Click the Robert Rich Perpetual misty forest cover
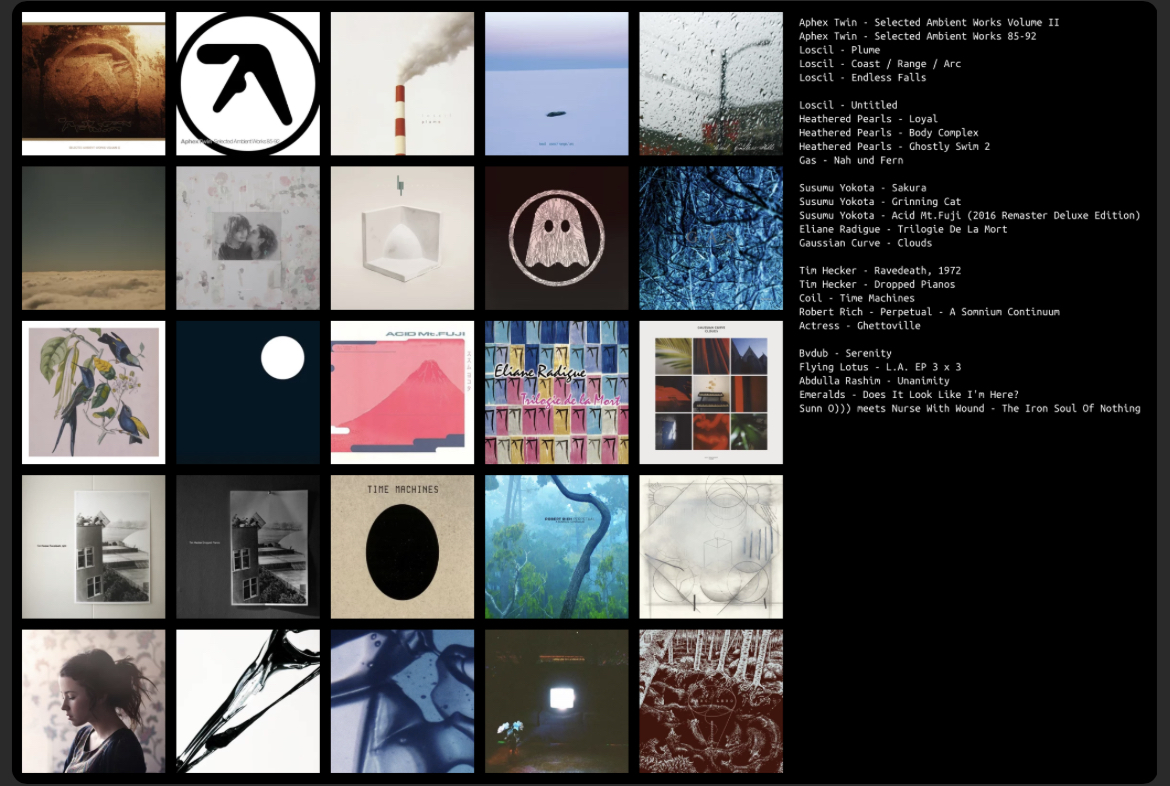Screen dimensions: 1170x786 pos(557,547)
